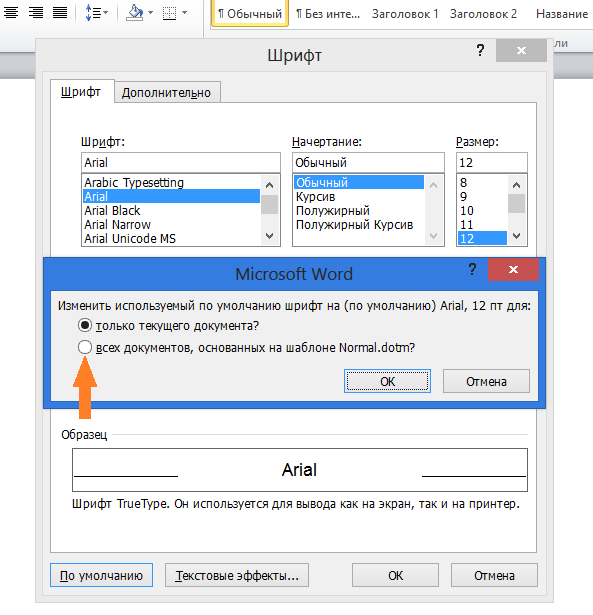Open shading color dropdown arrow
Image resolution: width=593 pixels, height=615 pixels.
(151, 13)
